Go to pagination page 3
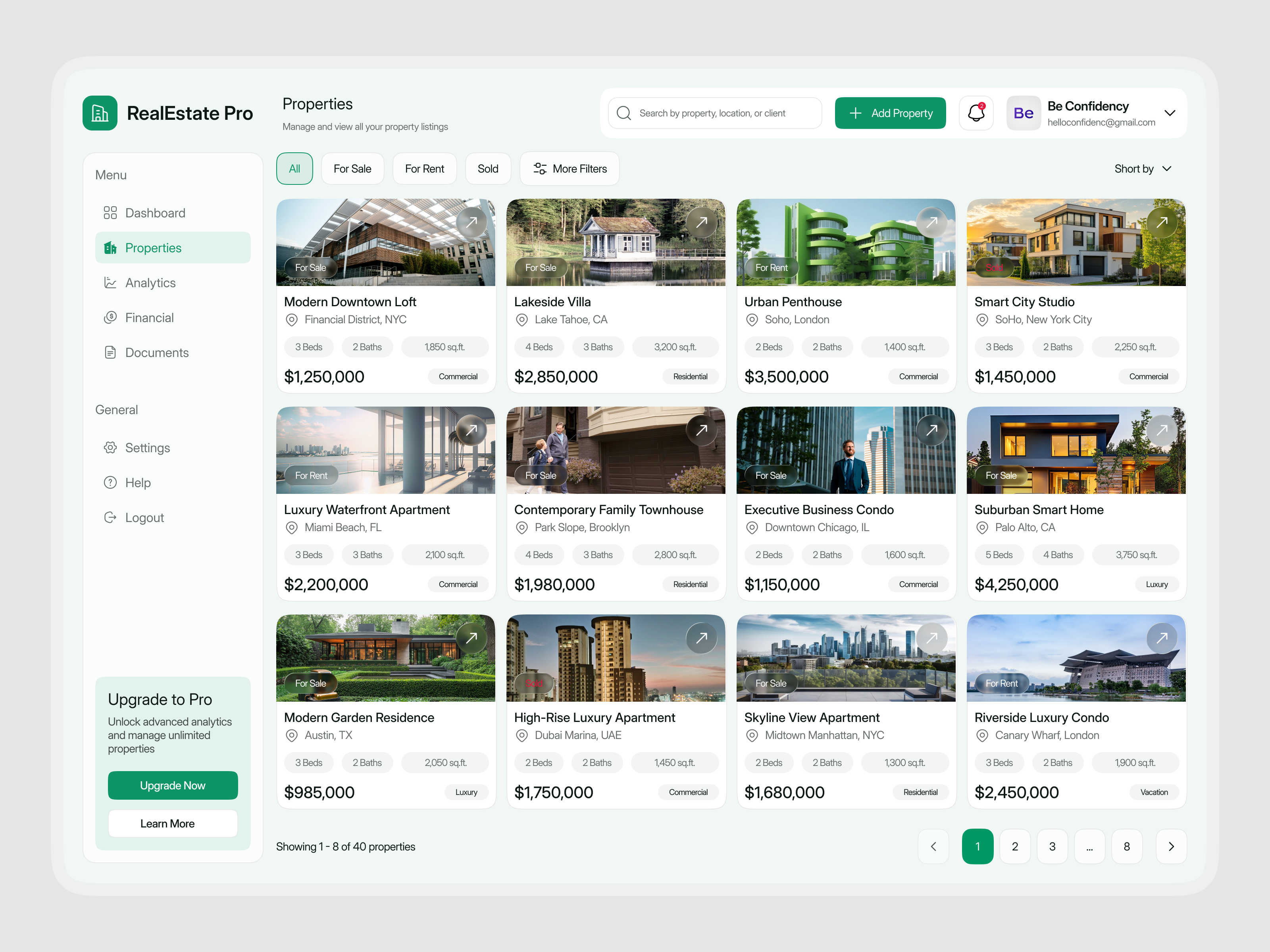Screen dimensions: 1270x952 [x=1053, y=846]
